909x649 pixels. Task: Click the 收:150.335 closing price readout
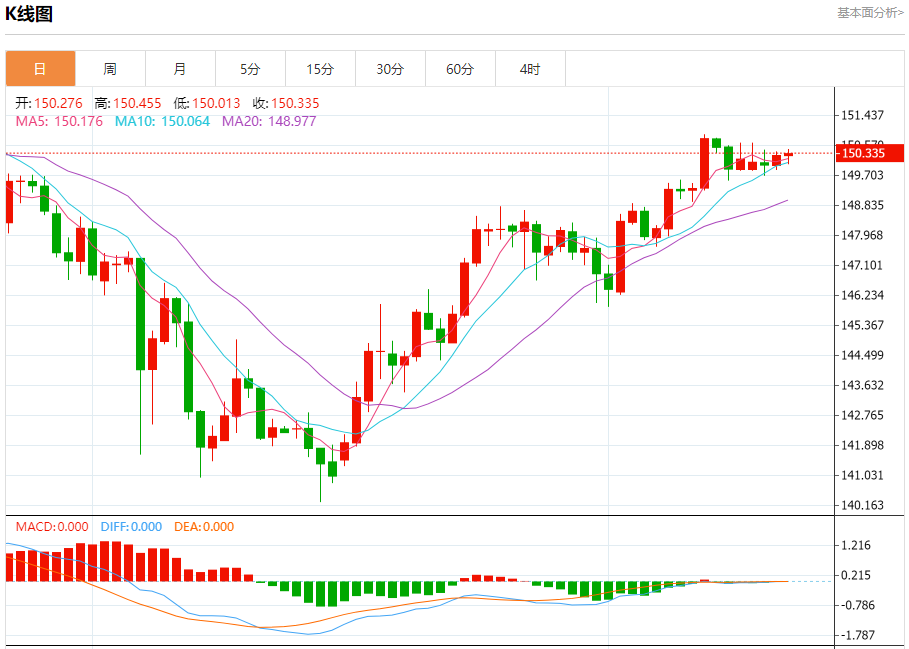pyautogui.click(x=286, y=103)
